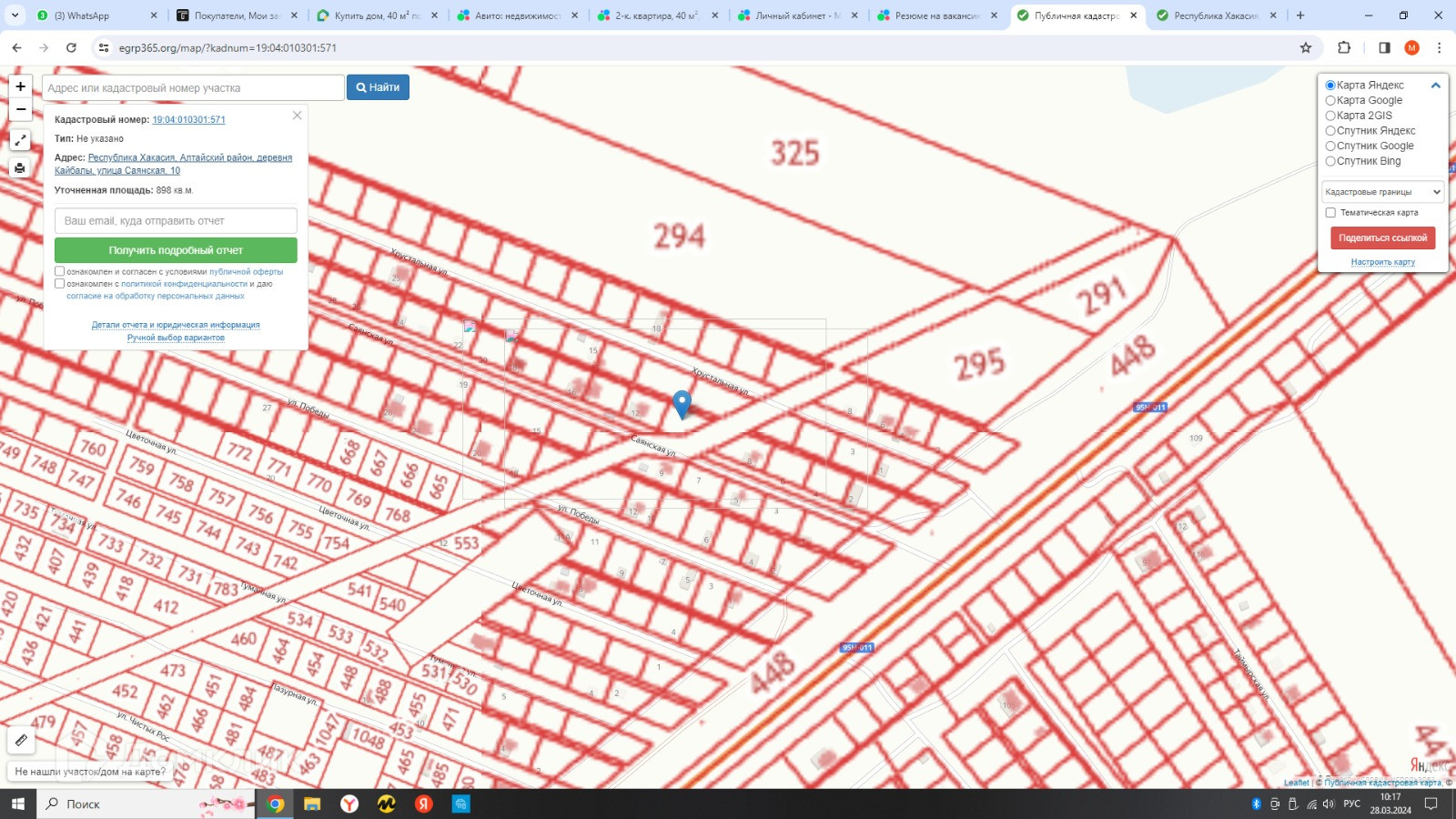The image size is (1456, 819).
Task: Open Chrome's three-dot menu
Action: [1439, 47]
